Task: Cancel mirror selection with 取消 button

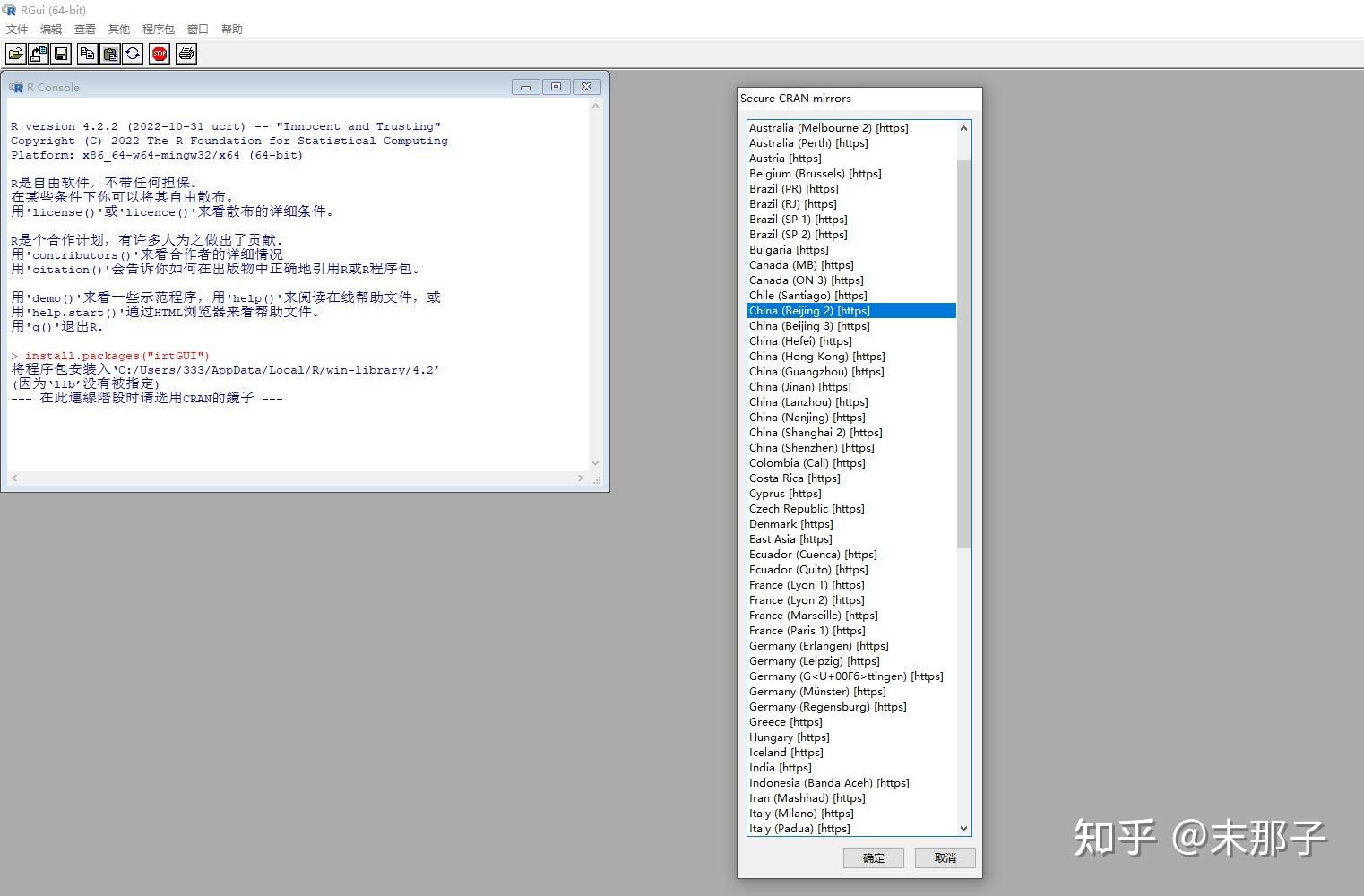Action: pos(945,857)
